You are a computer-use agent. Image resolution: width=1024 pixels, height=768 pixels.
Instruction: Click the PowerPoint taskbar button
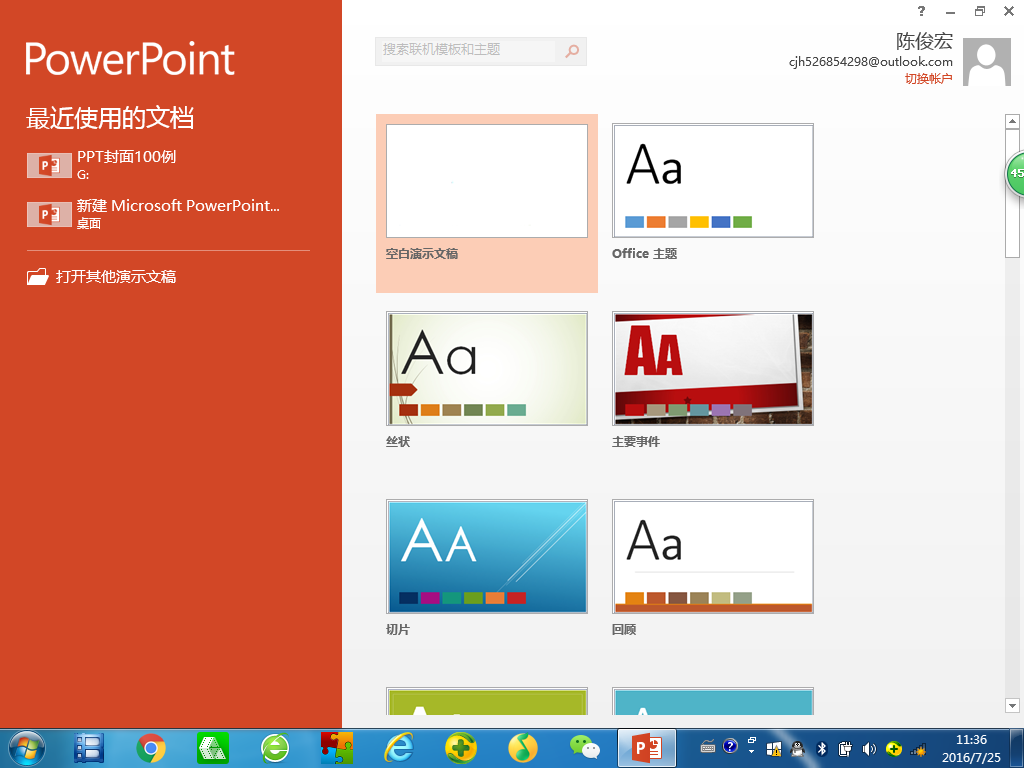(647, 748)
